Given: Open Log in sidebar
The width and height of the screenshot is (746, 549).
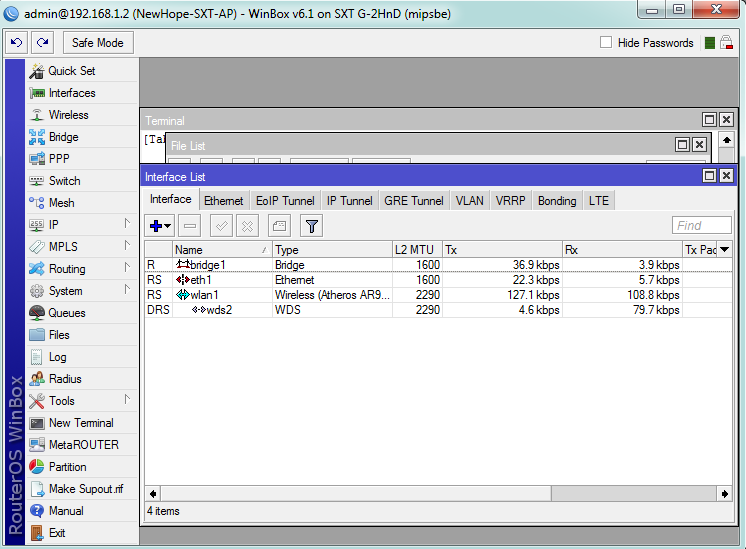Looking at the screenshot, I should pos(82,357).
